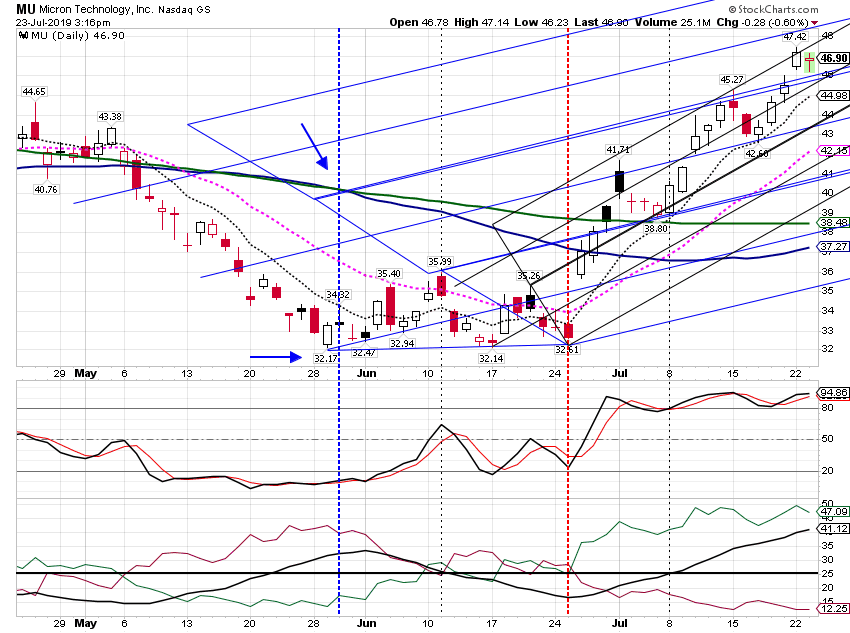The height and width of the screenshot is (633, 850).
Task: Click the 41.71 high price label
Action: [617, 150]
